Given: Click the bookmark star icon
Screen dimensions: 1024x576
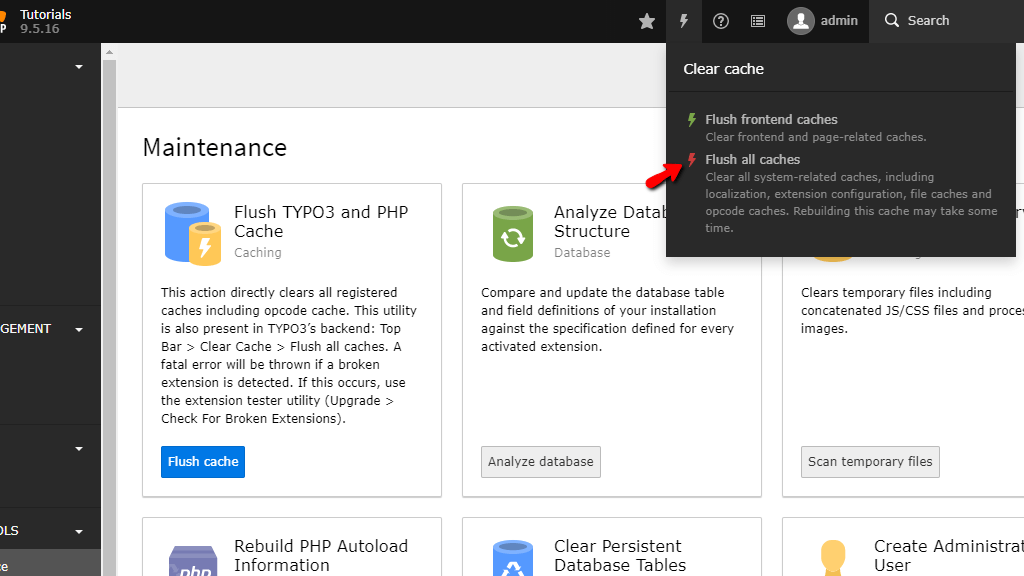Looking at the screenshot, I should pyautogui.click(x=646, y=20).
